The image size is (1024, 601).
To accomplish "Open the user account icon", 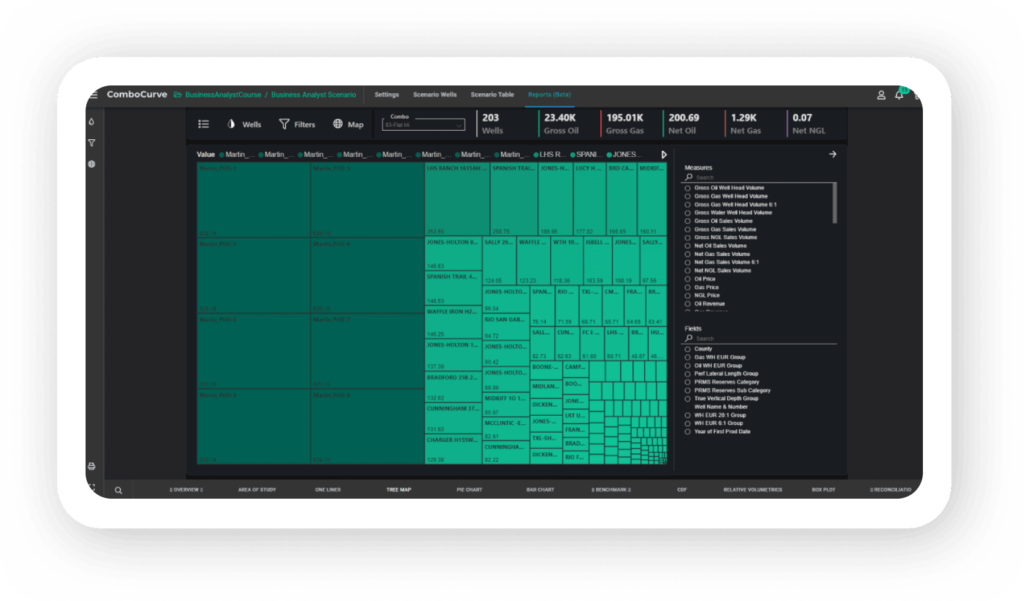I will (881, 95).
